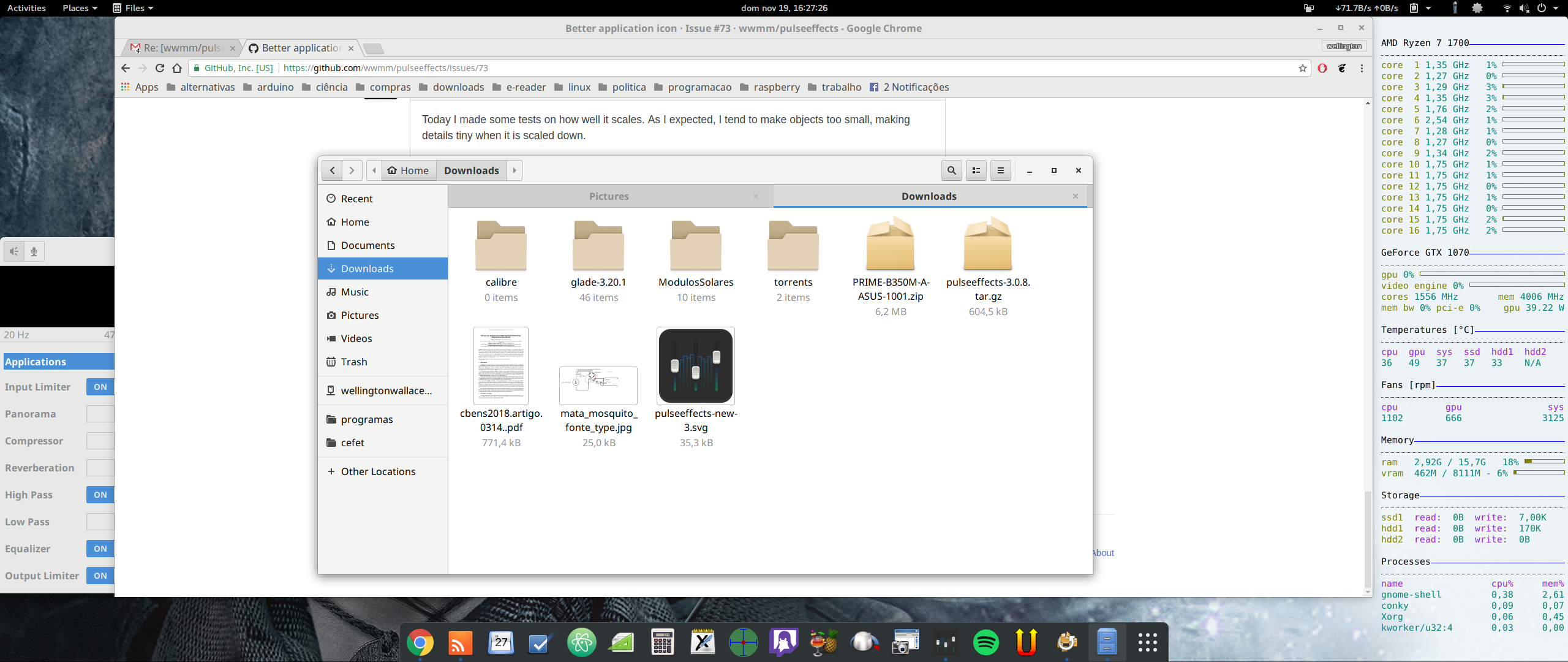This screenshot has width=1568, height=662.
Task: Select the Applications row in PulseEffects
Action: [59, 362]
